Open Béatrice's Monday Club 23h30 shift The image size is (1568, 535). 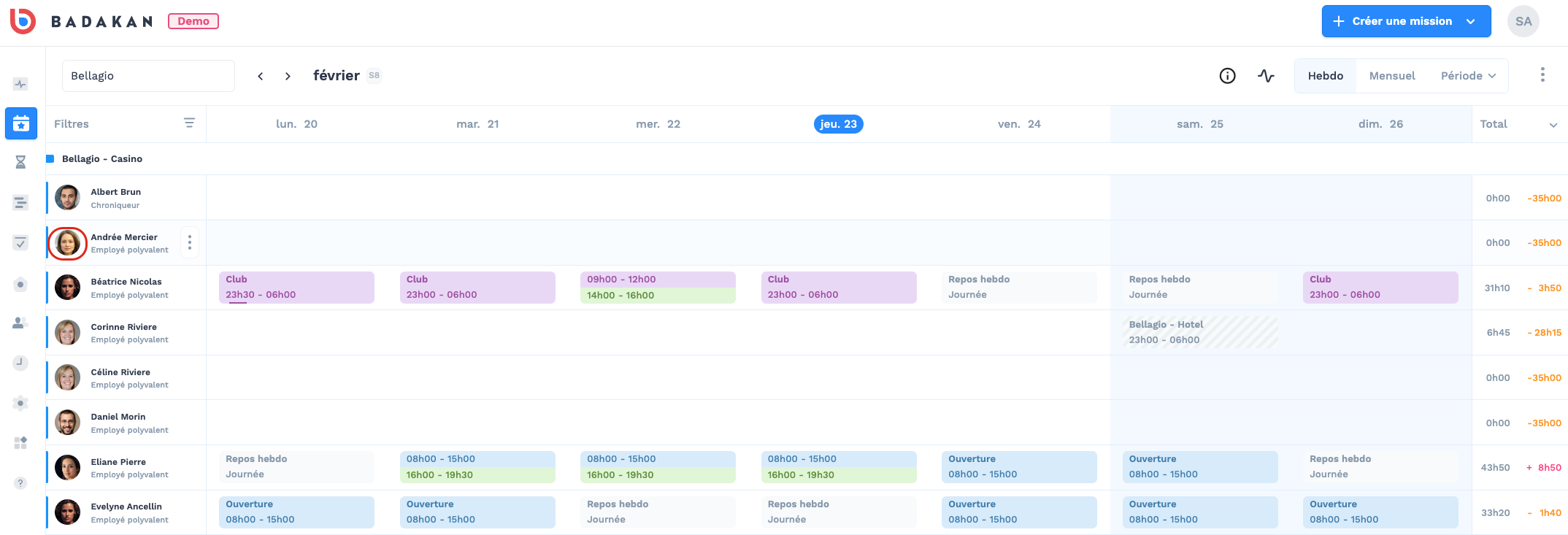click(x=296, y=288)
